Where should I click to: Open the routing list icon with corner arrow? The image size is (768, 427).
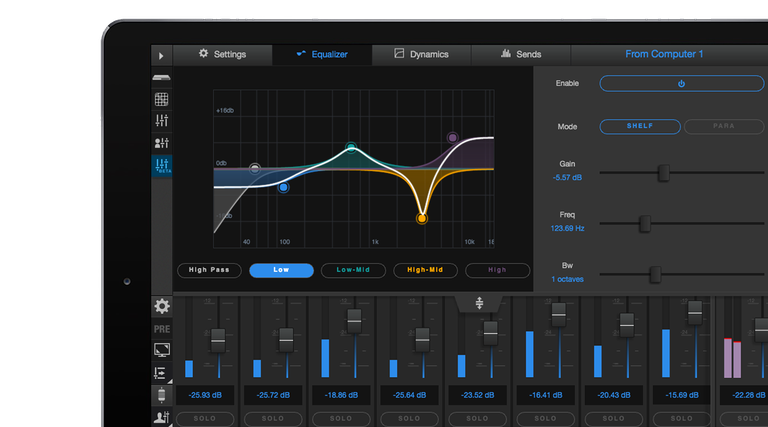(x=162, y=373)
